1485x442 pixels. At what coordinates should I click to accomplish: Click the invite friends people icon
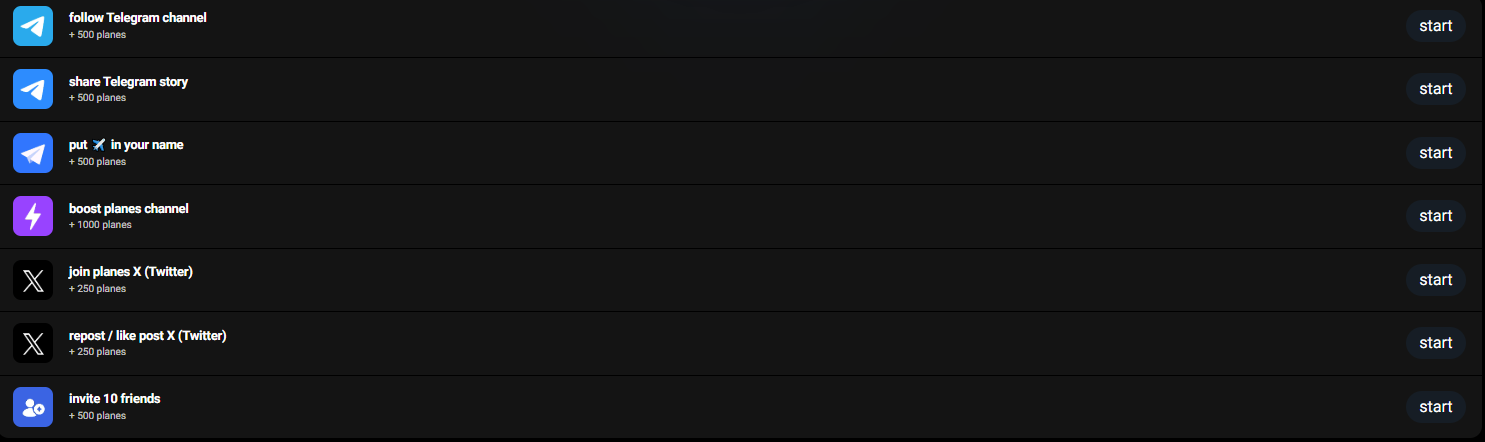[x=33, y=407]
